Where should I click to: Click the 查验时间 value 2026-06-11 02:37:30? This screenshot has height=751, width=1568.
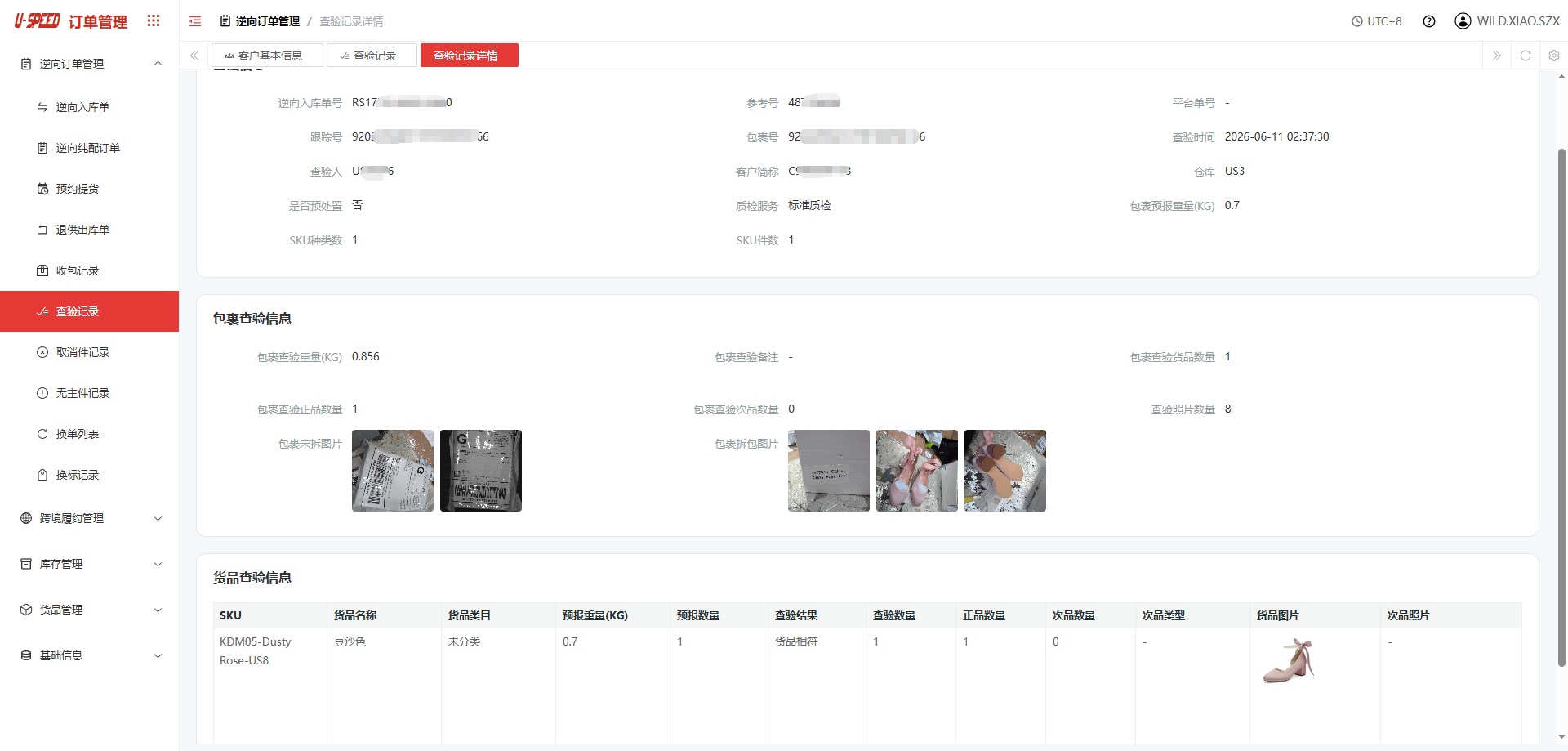(1277, 136)
